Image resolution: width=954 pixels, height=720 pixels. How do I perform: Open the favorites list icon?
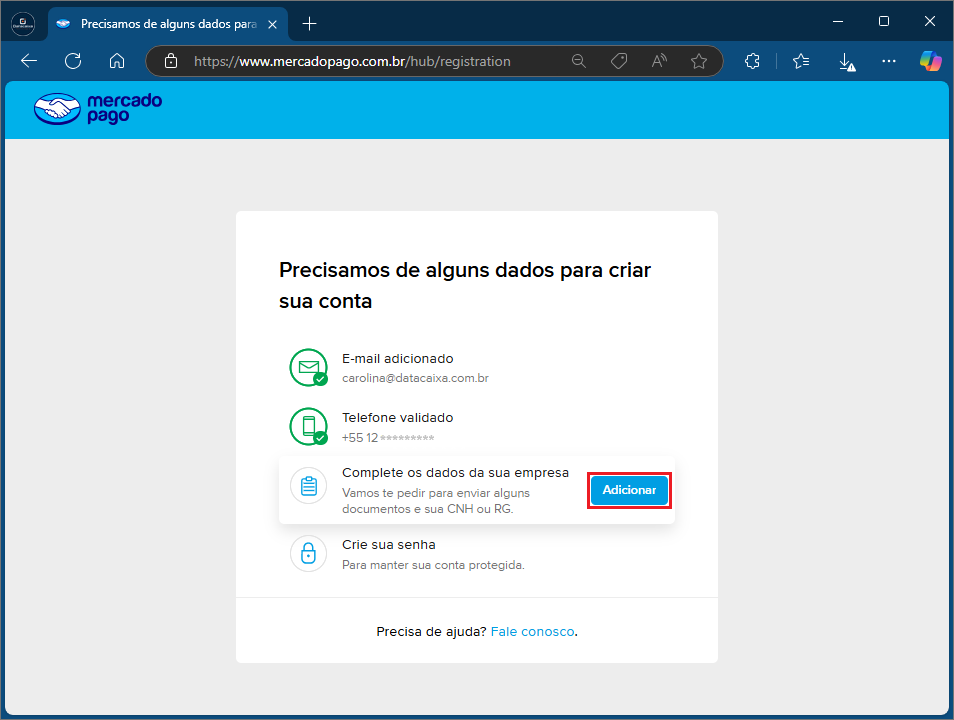801,61
